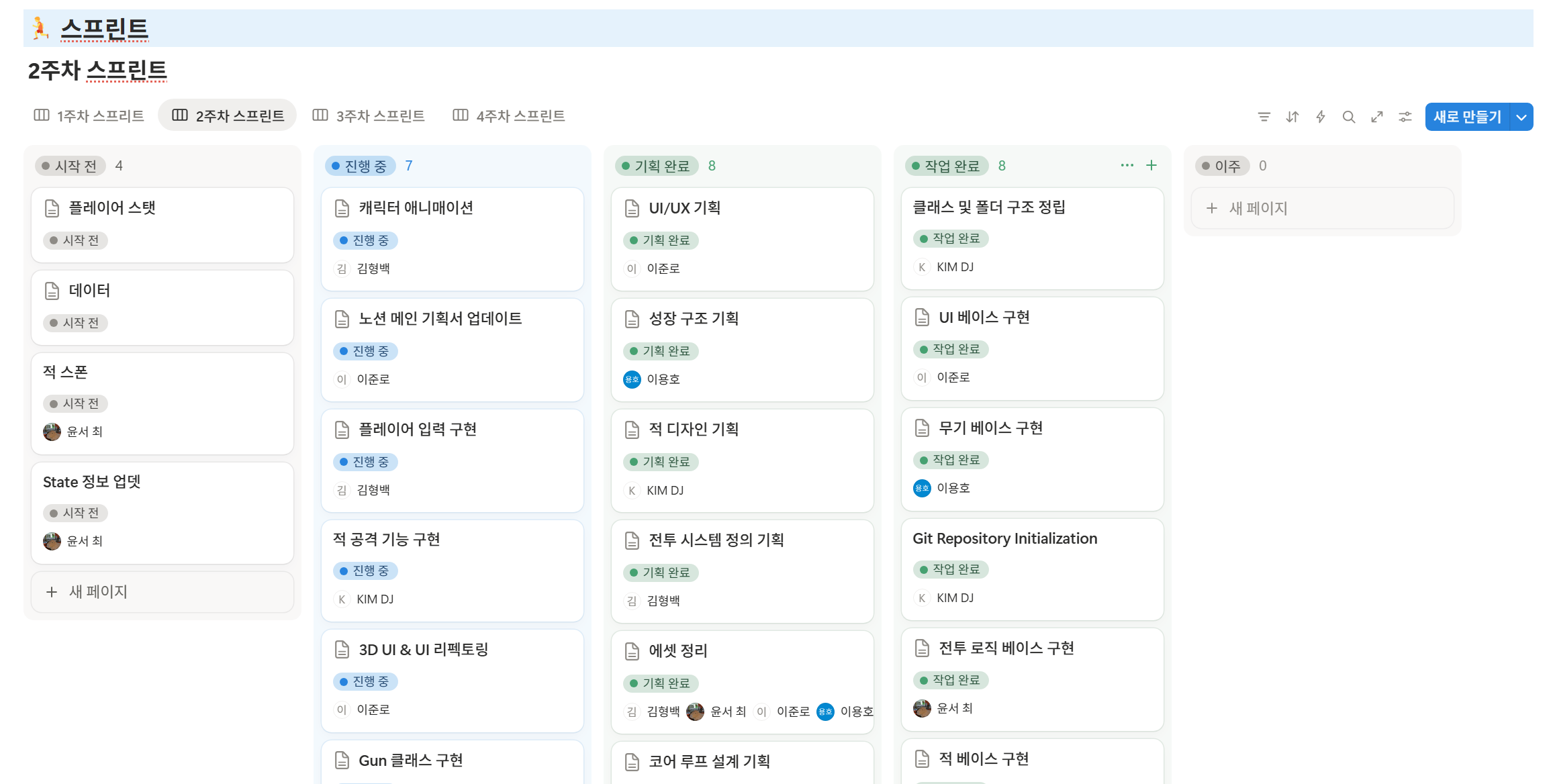
Task: Switch to 3주차 스프린트 tab
Action: click(369, 115)
